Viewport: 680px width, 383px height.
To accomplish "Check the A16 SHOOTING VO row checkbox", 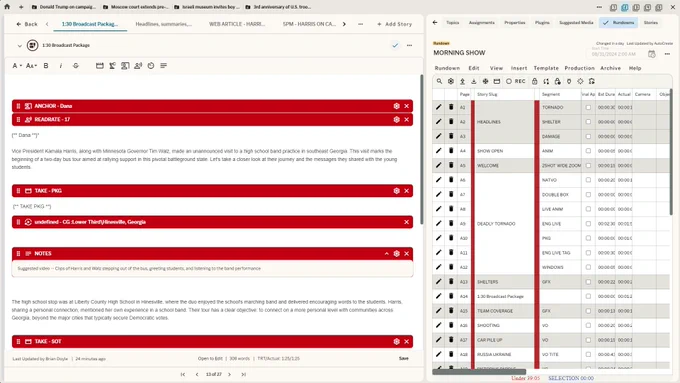I will pyautogui.click(x=588, y=325).
